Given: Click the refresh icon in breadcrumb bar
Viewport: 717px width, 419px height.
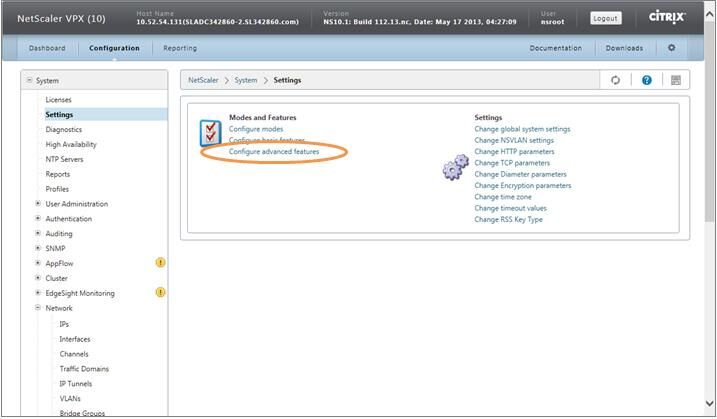Looking at the screenshot, I should click(x=615, y=80).
